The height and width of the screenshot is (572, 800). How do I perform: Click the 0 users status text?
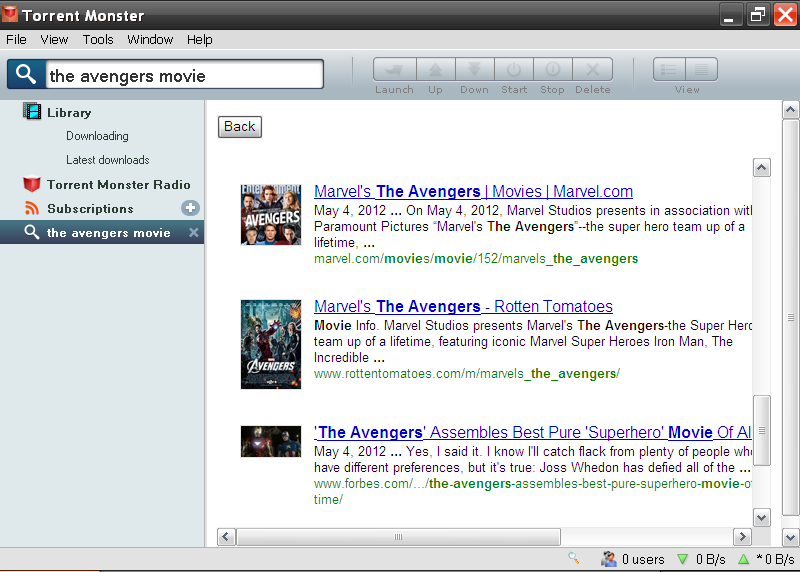pos(643,559)
